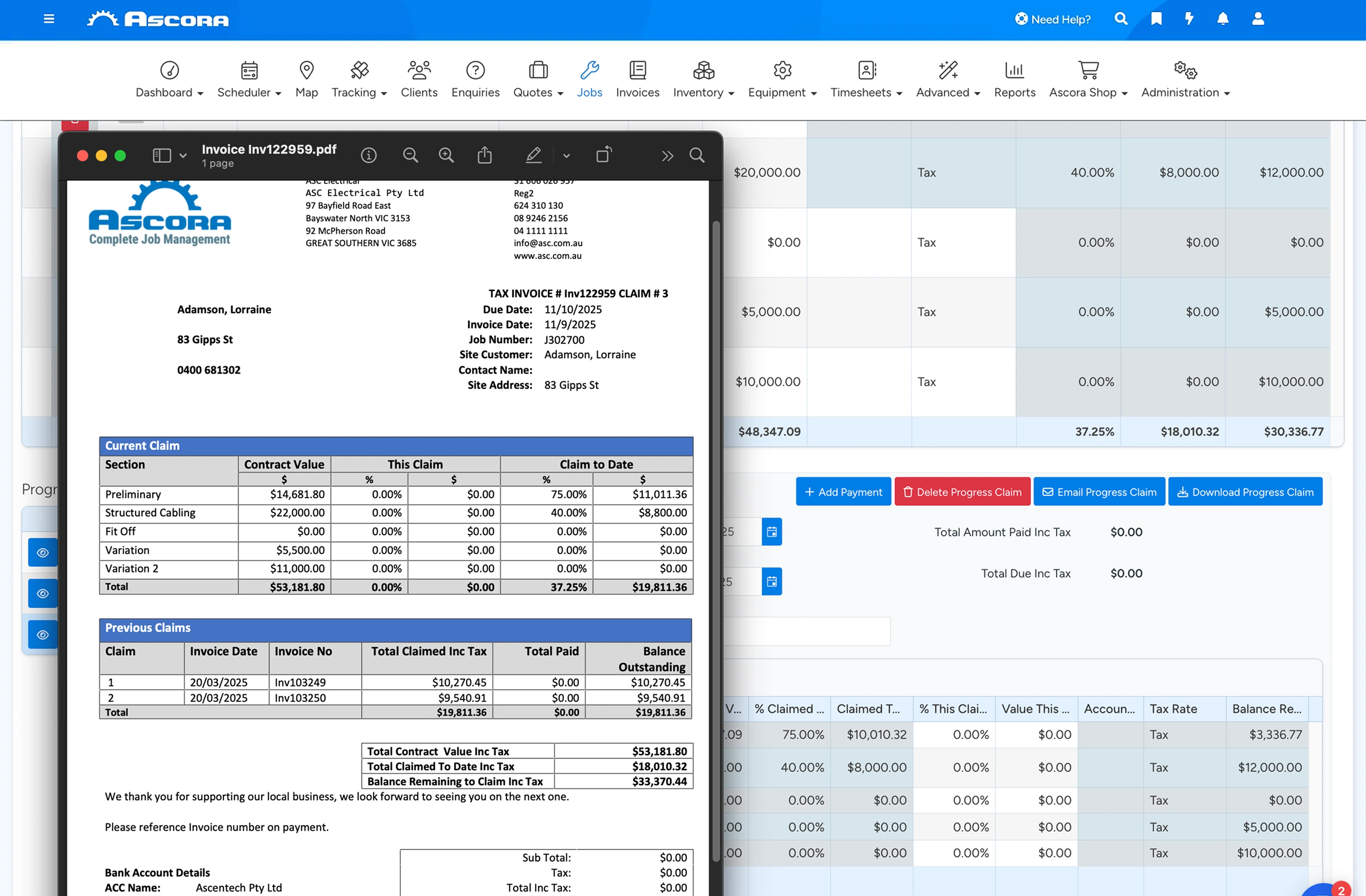The height and width of the screenshot is (896, 1366).
Task: Open the notification bell in Ascora header
Action: click(x=1222, y=19)
